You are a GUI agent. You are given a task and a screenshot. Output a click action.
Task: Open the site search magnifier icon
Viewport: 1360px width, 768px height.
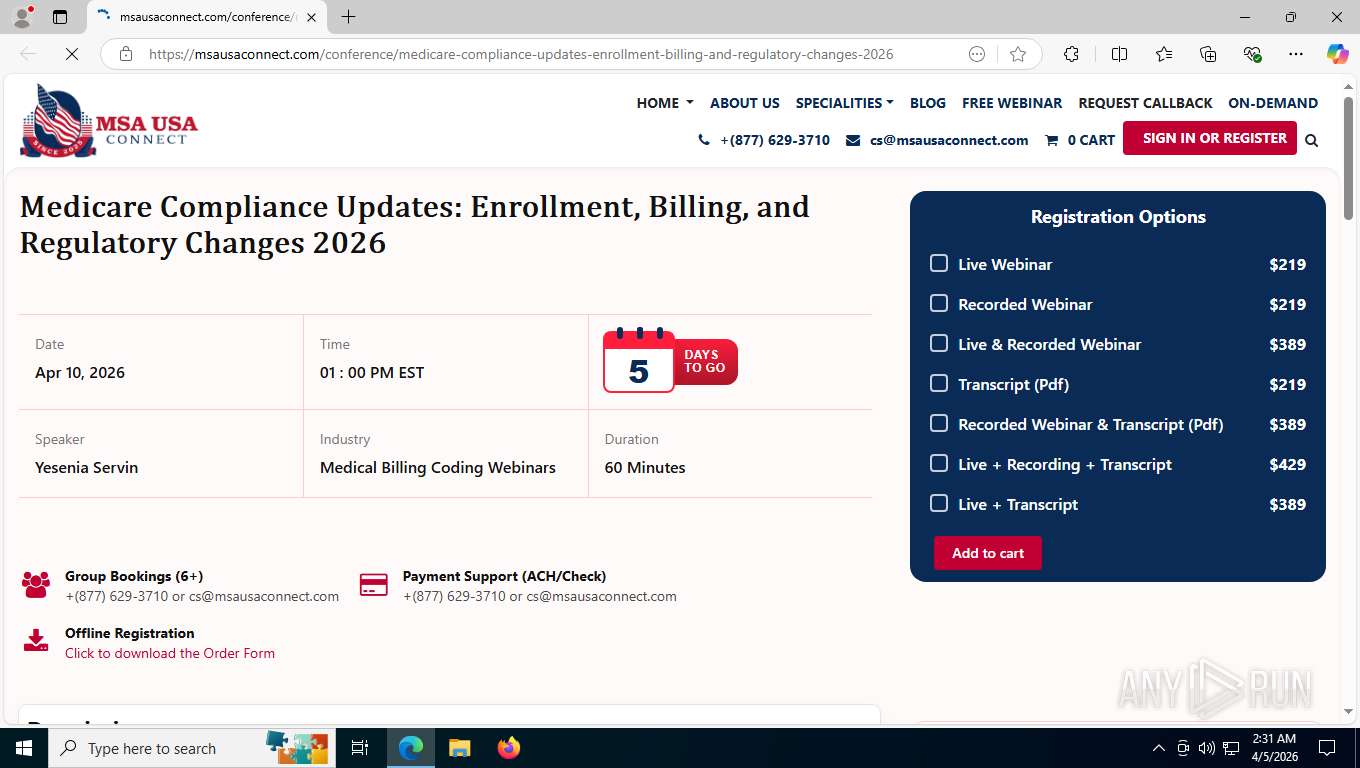(1312, 140)
